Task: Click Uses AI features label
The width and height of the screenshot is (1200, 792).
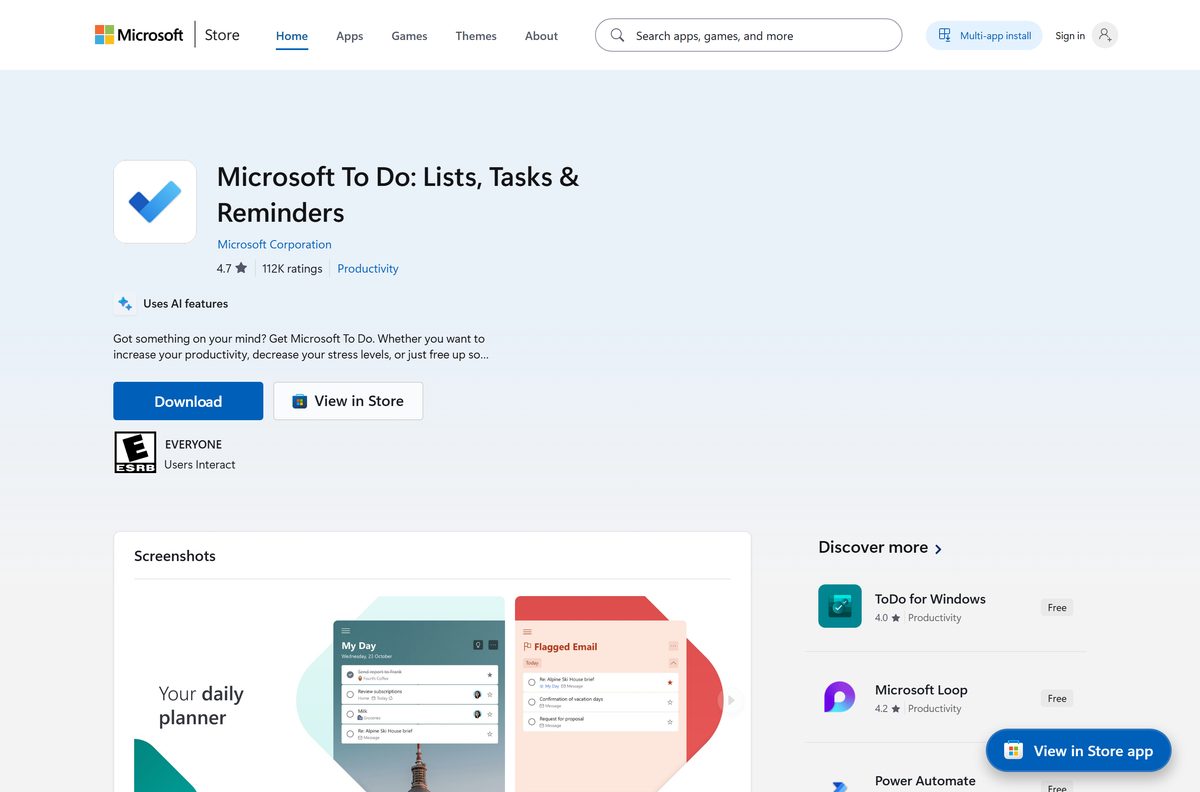Action: pyautogui.click(x=185, y=303)
